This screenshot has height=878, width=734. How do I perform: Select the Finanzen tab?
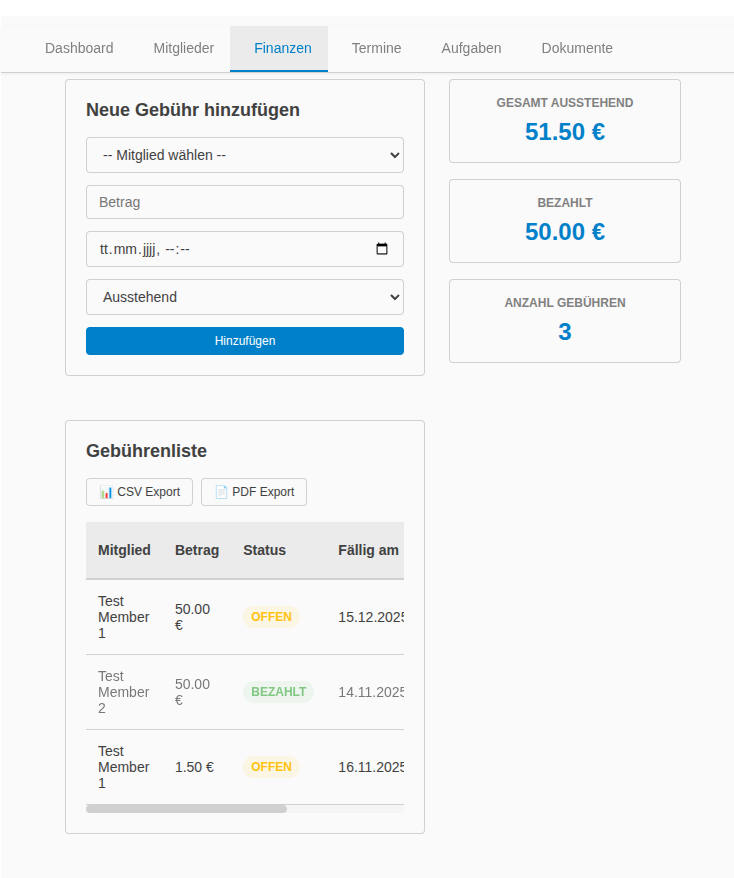tap(282, 48)
